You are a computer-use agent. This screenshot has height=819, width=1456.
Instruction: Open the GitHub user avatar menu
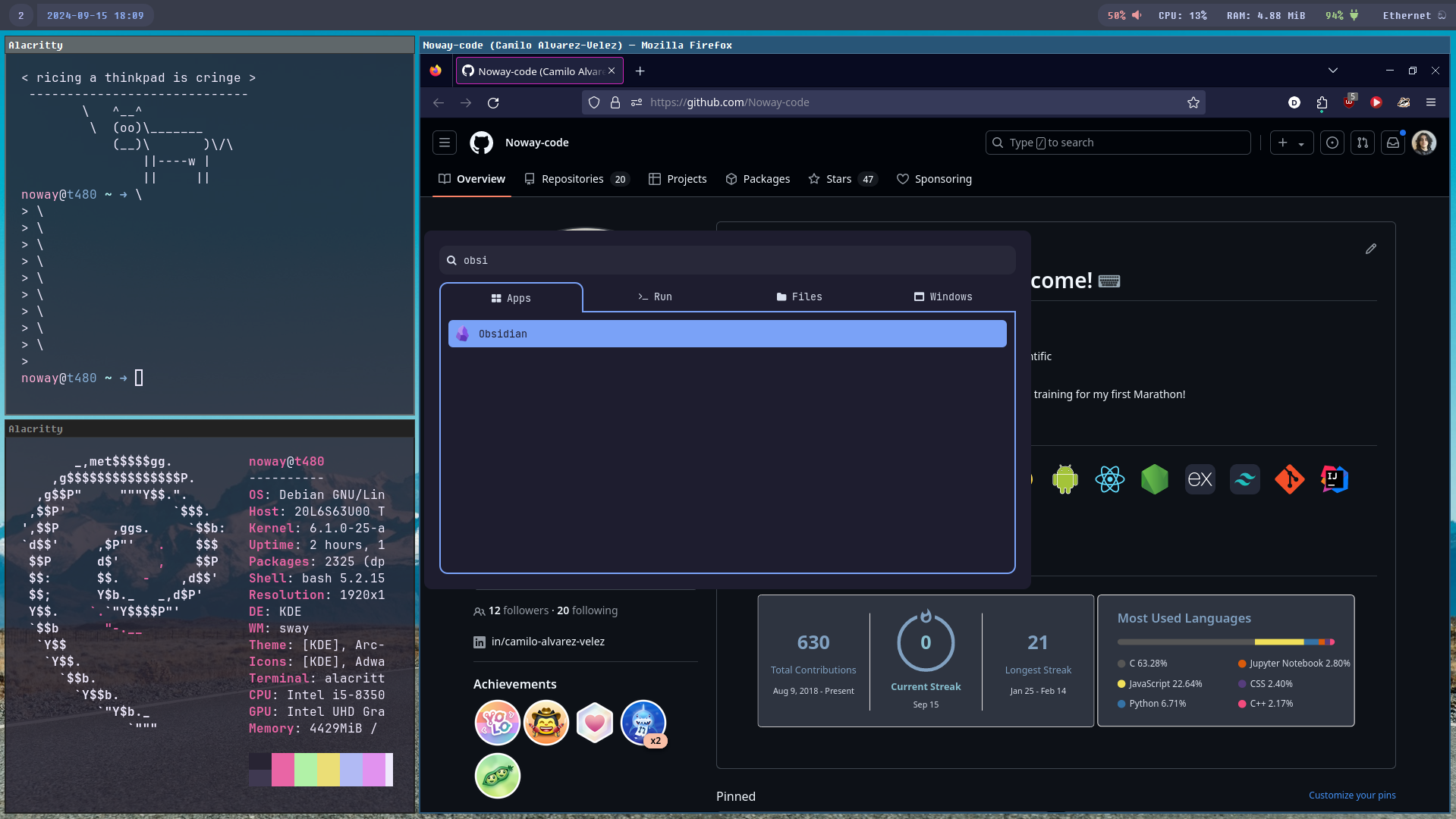pyautogui.click(x=1424, y=143)
